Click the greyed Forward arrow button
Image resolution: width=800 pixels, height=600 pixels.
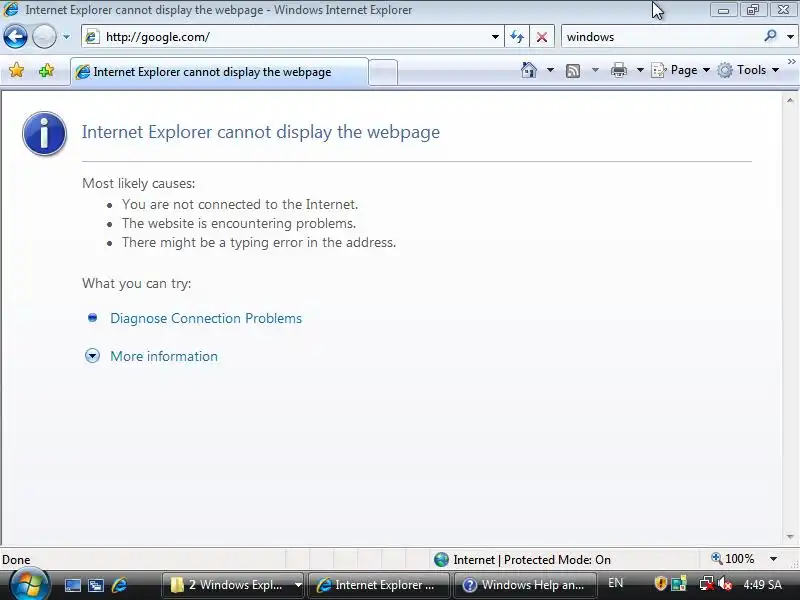44,37
